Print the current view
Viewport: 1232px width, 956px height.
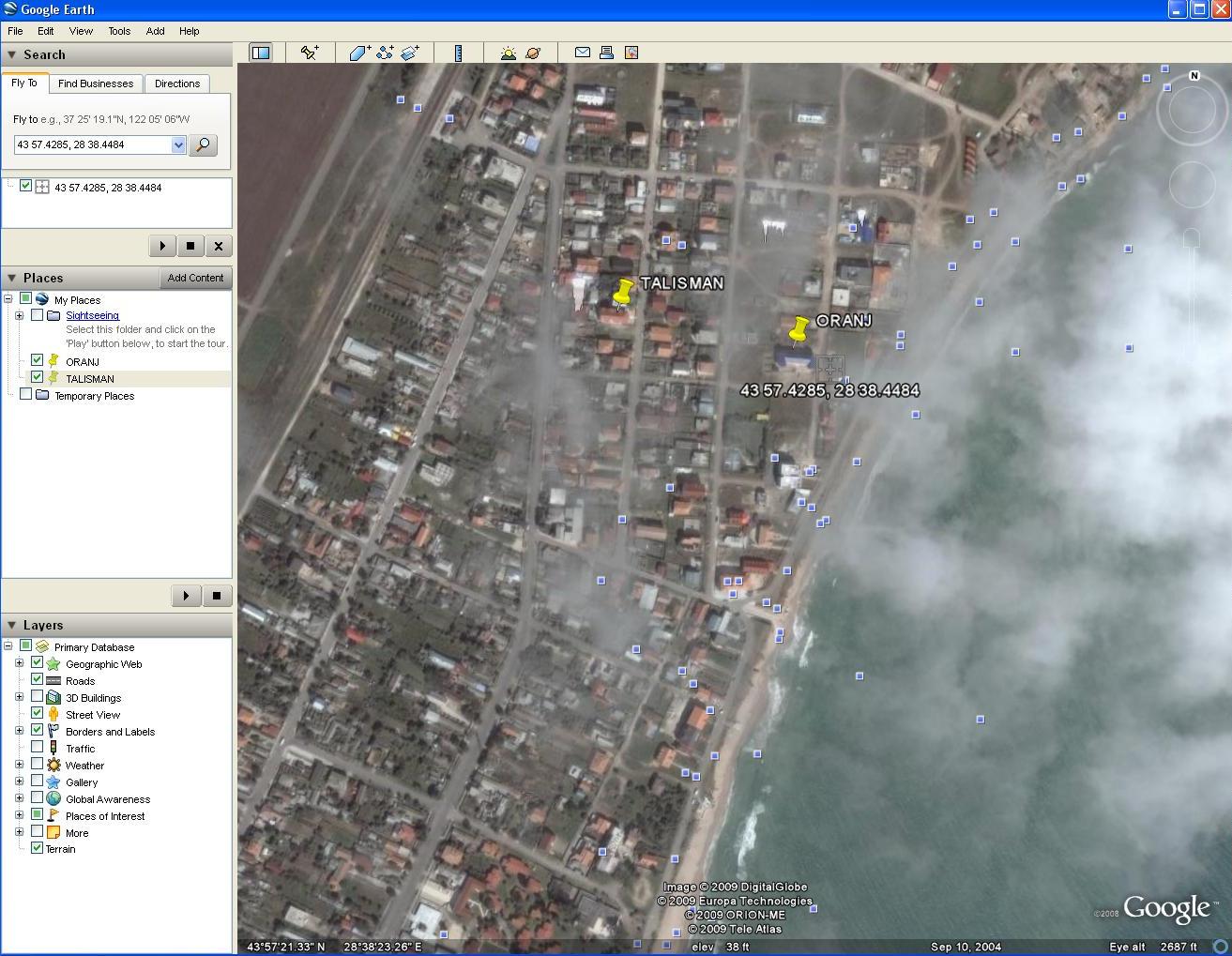pyautogui.click(x=606, y=53)
